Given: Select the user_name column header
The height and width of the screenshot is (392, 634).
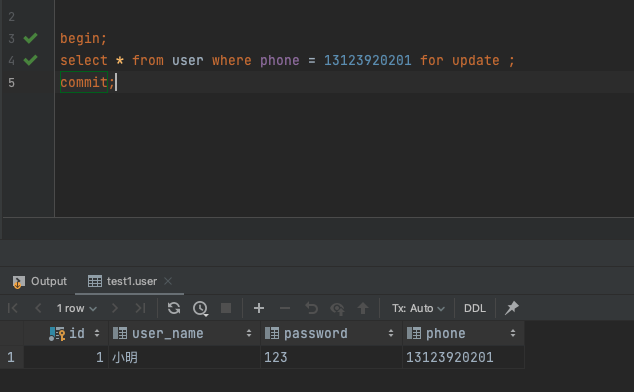Looking at the screenshot, I should coord(184,333).
